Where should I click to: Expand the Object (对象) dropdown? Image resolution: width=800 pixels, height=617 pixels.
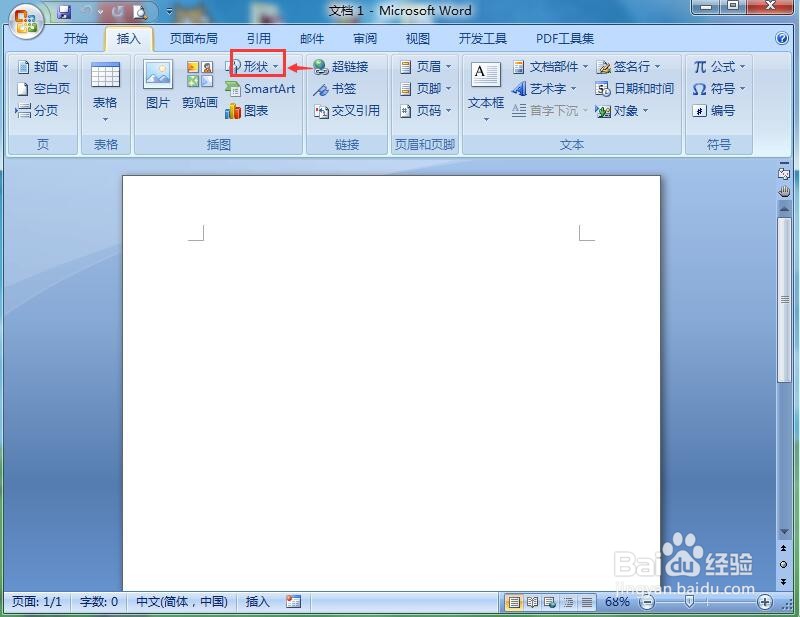(x=645, y=111)
